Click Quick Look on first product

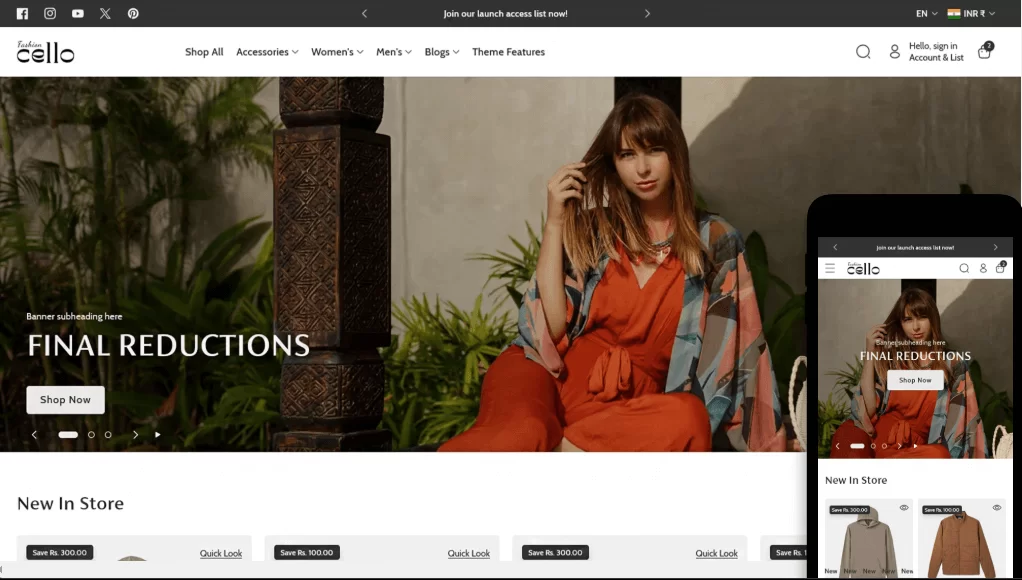221,553
